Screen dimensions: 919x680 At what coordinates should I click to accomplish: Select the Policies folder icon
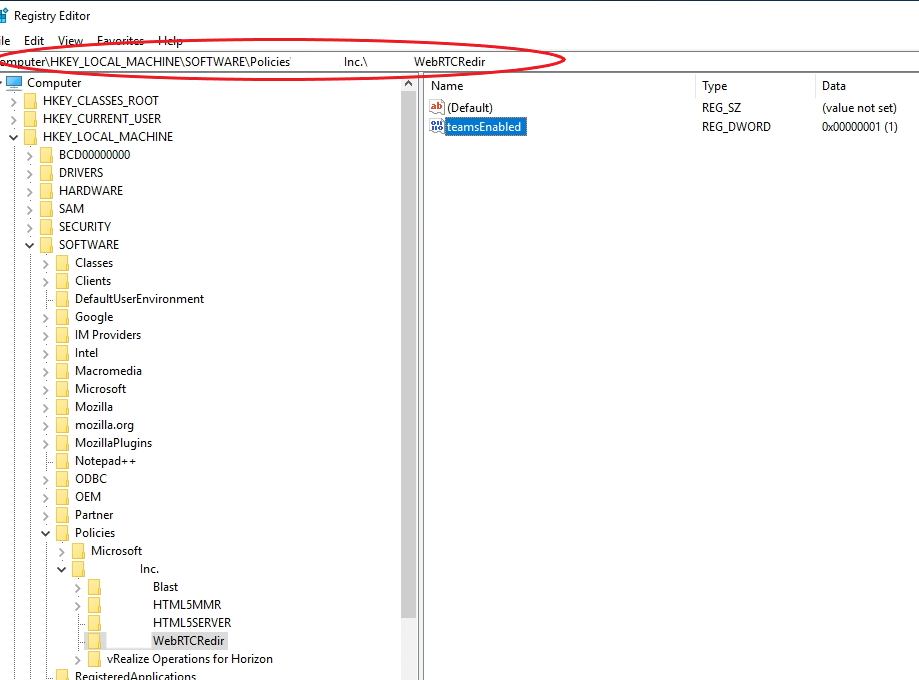[x=62, y=532]
